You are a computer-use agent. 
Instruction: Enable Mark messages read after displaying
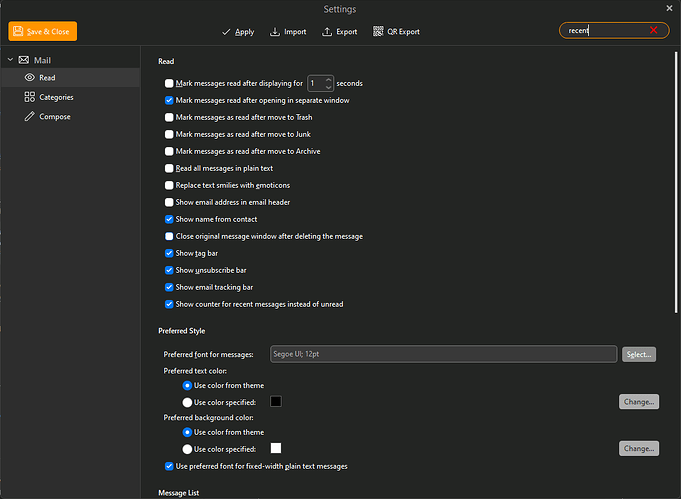[169, 83]
